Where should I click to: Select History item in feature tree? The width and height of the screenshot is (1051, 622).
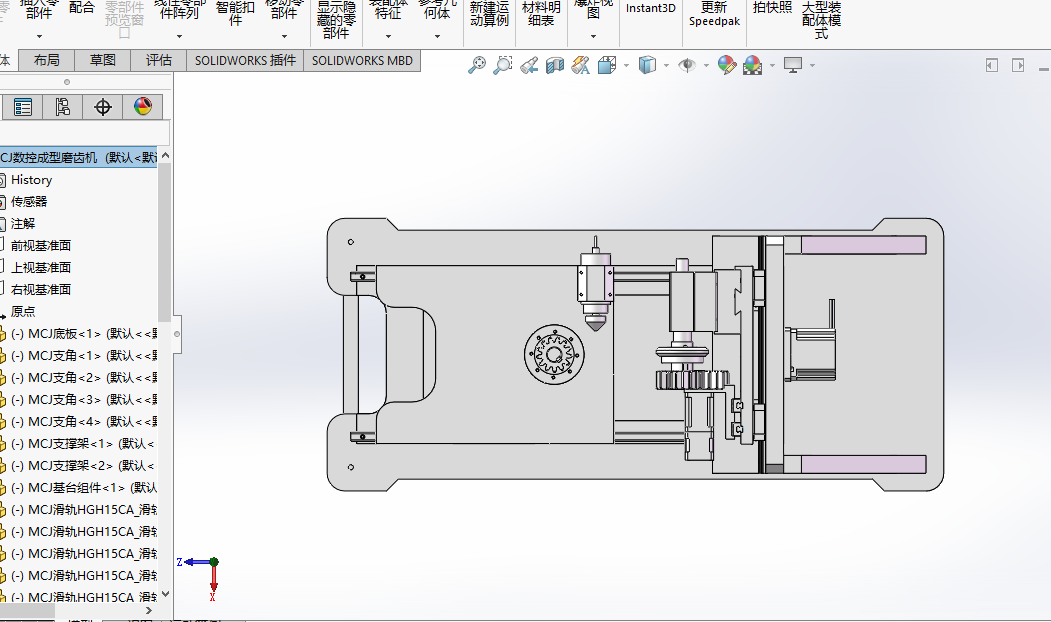pyautogui.click(x=31, y=180)
